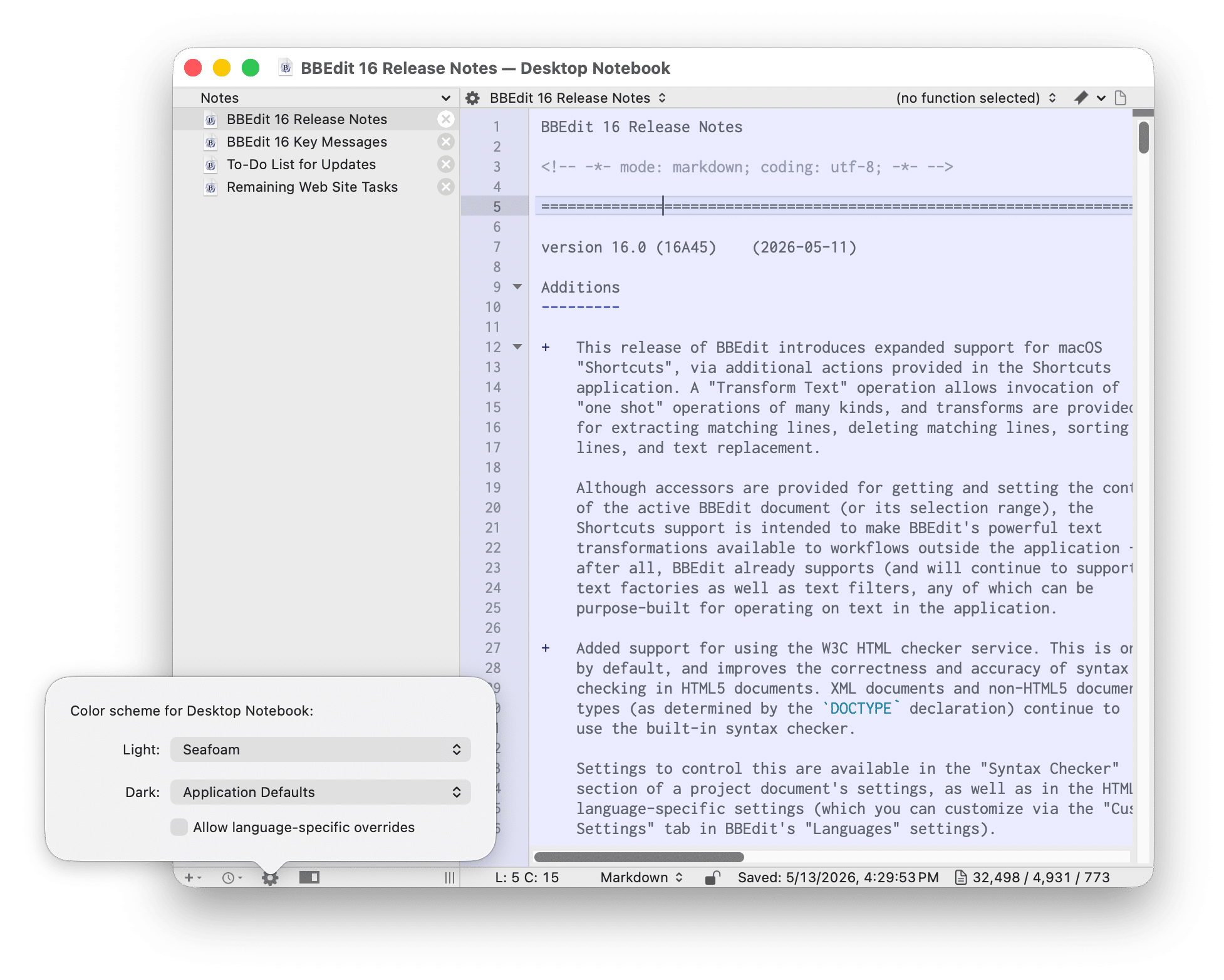Click the file icon of BBEdit 16 Release Notes
Viewport: 1224px width, 980px height.
tap(211, 120)
